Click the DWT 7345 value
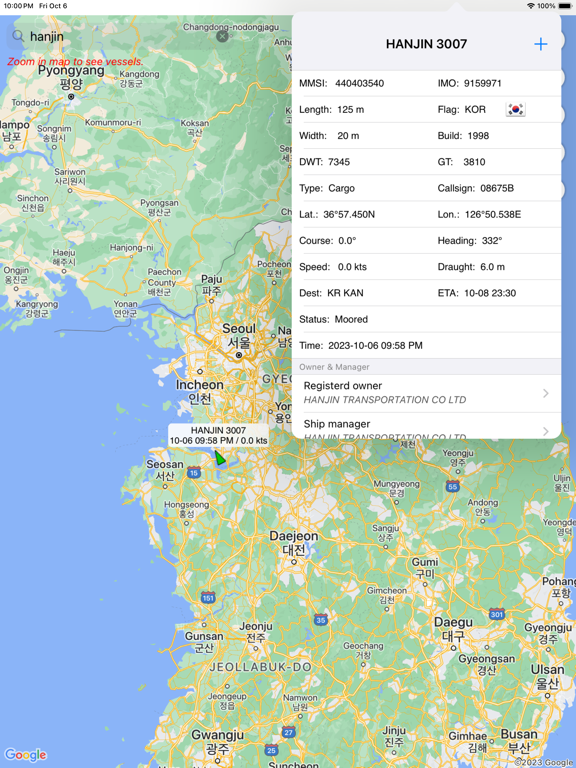This screenshot has height=768, width=576. click(x=339, y=162)
